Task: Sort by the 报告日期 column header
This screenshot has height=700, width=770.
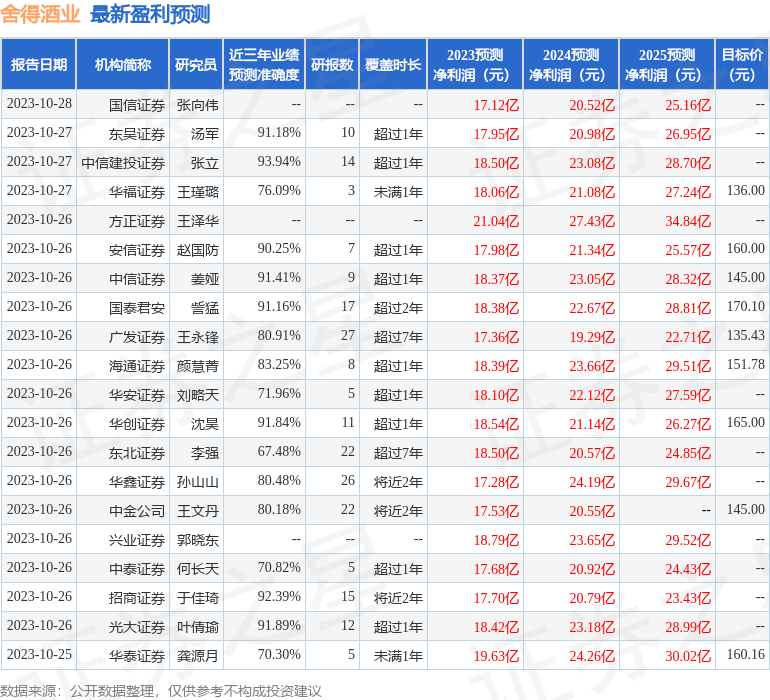Action: [38, 65]
